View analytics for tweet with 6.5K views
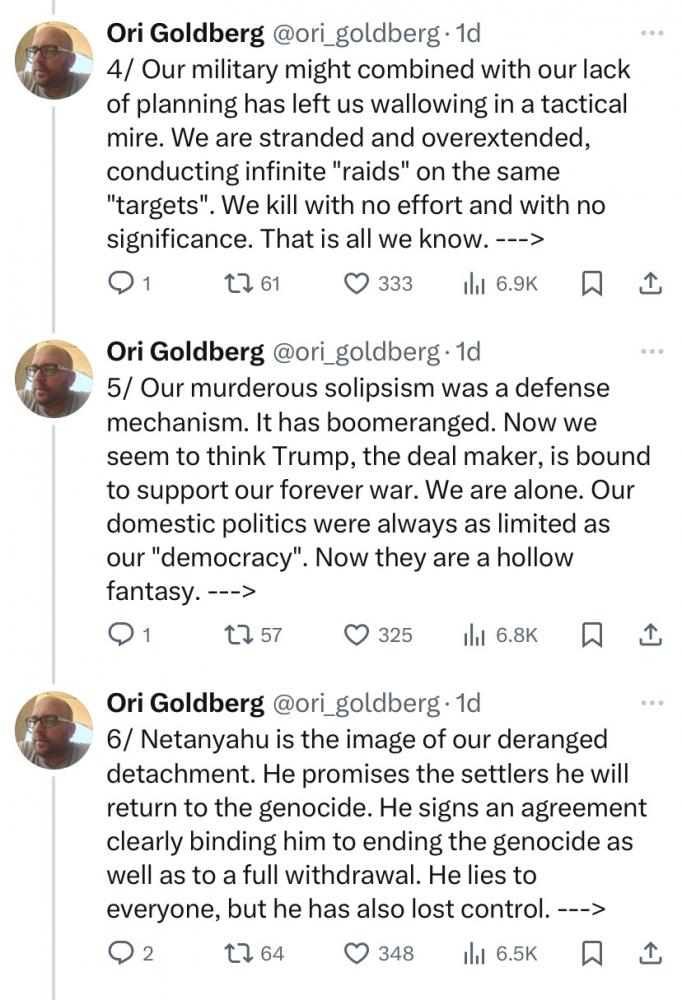Viewport: 682px width, 1000px height. (x=473, y=953)
